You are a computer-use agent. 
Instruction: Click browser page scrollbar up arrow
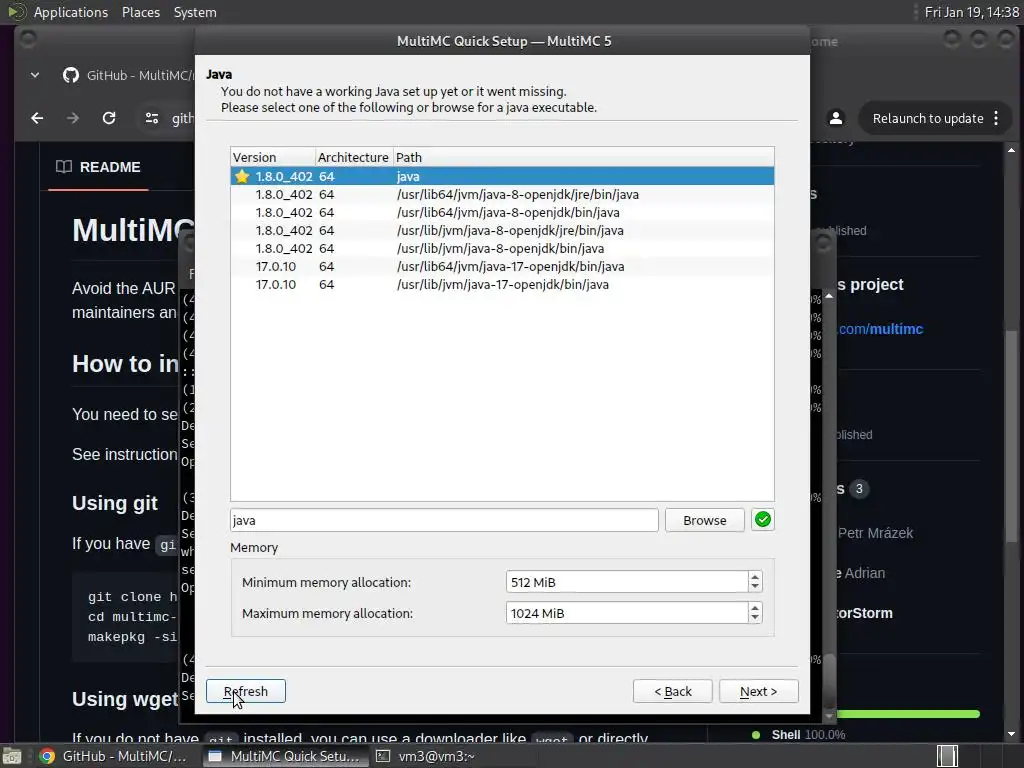(x=1012, y=150)
